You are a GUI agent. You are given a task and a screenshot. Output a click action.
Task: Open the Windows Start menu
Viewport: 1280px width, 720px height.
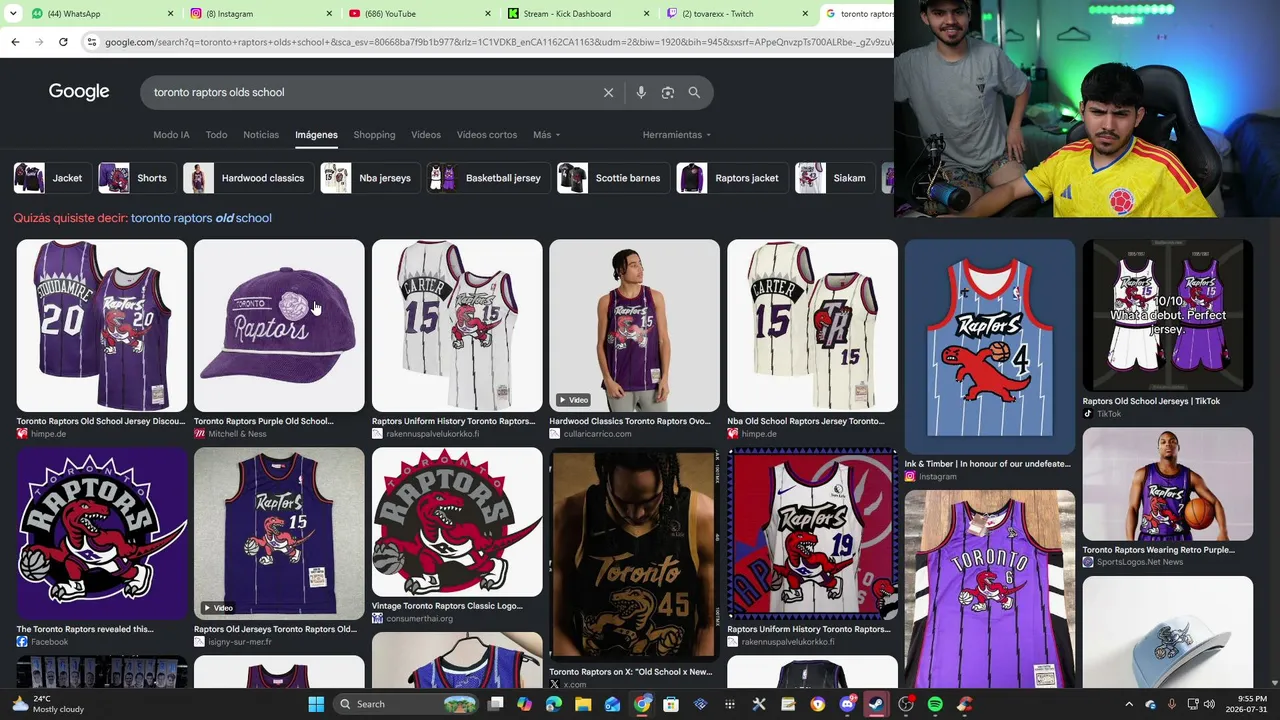(x=316, y=704)
